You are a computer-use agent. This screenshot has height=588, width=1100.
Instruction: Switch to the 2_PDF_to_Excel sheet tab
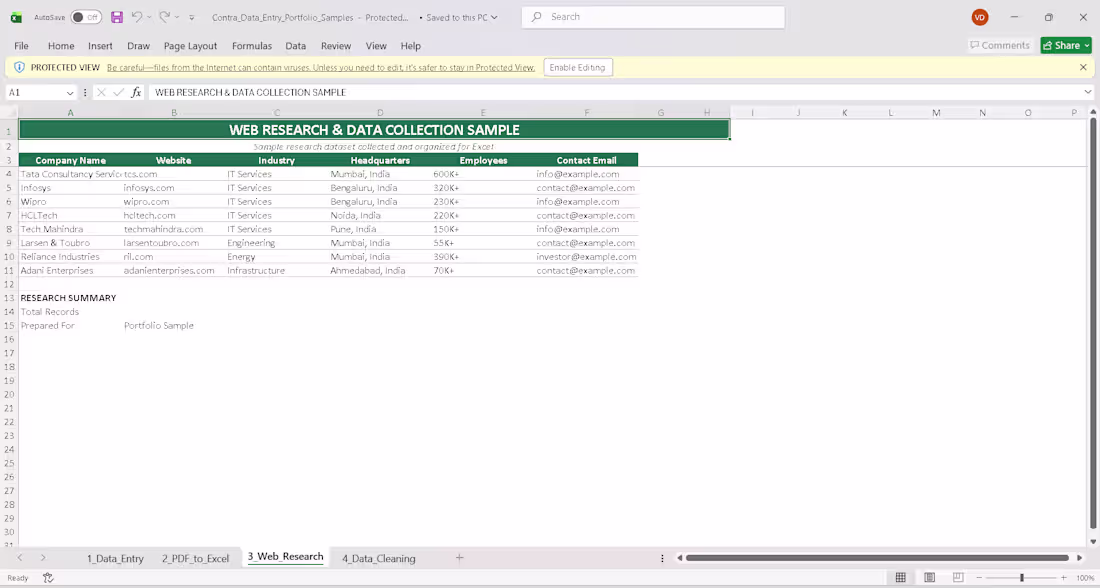[x=195, y=559]
